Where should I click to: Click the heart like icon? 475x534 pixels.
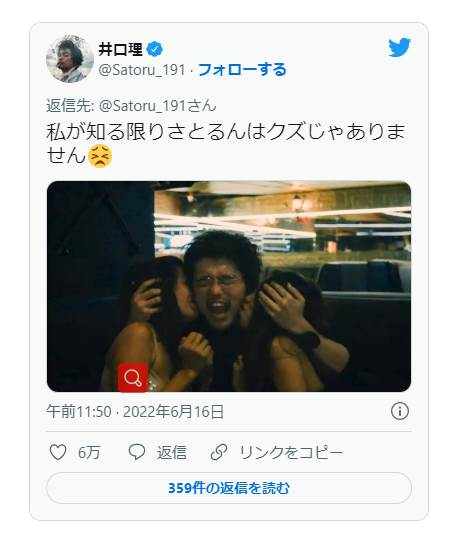(x=58, y=452)
